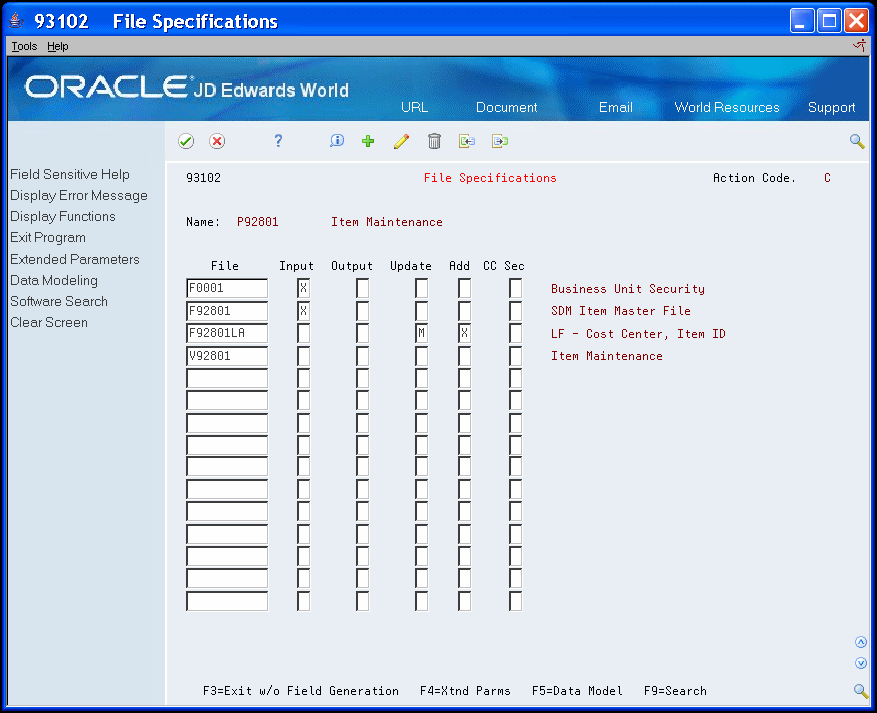Click the page up arrow icon
This screenshot has height=713, width=877.
[861, 642]
